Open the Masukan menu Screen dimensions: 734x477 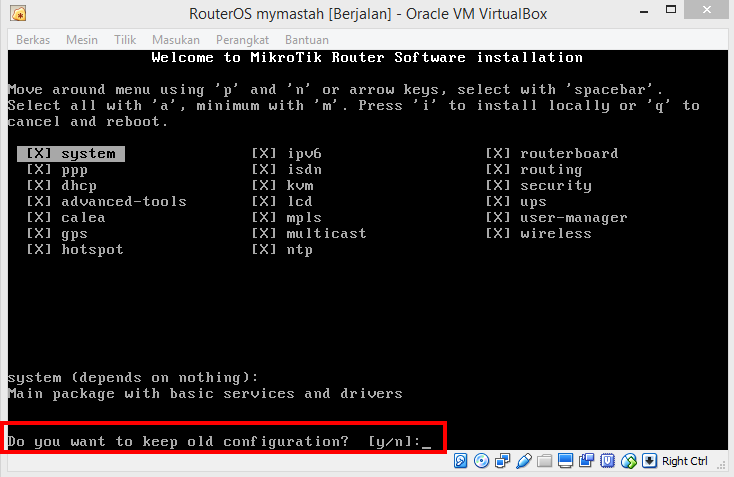coord(176,40)
